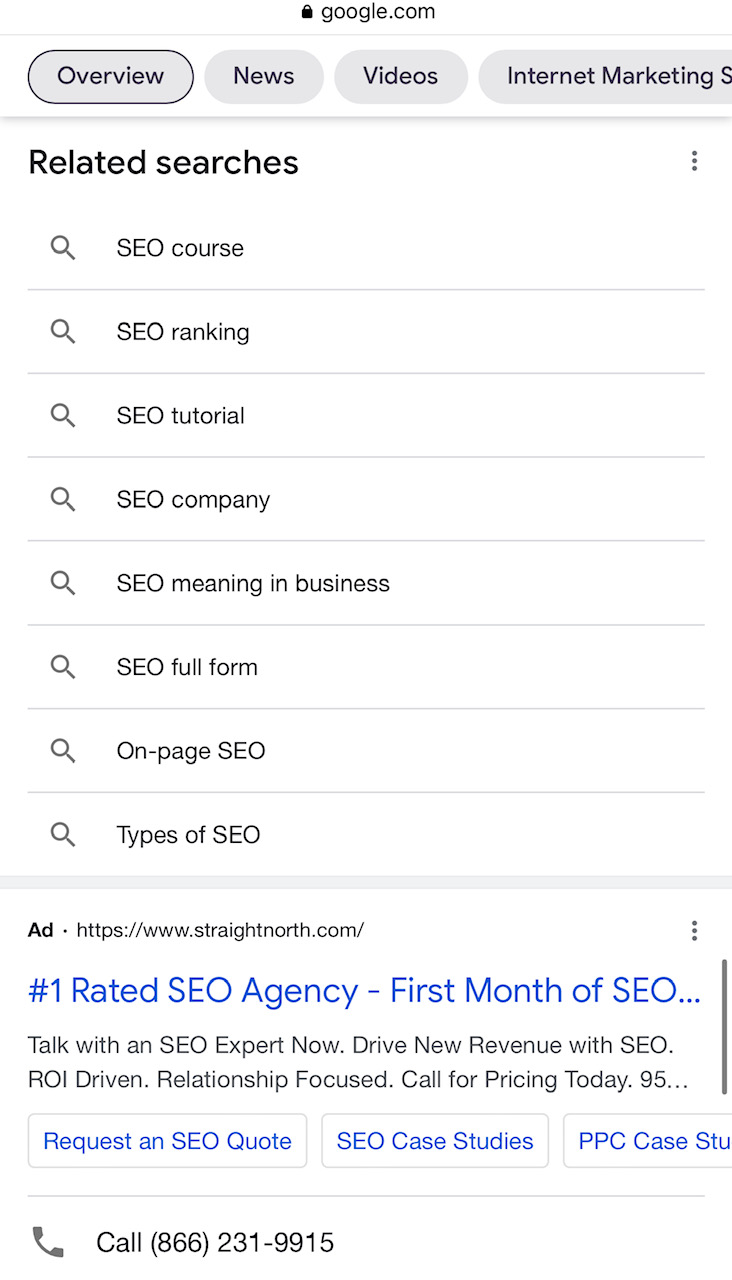The image size is (732, 1280).
Task: Open the three-dot menu on the Straight North ad
Action: [x=694, y=931]
